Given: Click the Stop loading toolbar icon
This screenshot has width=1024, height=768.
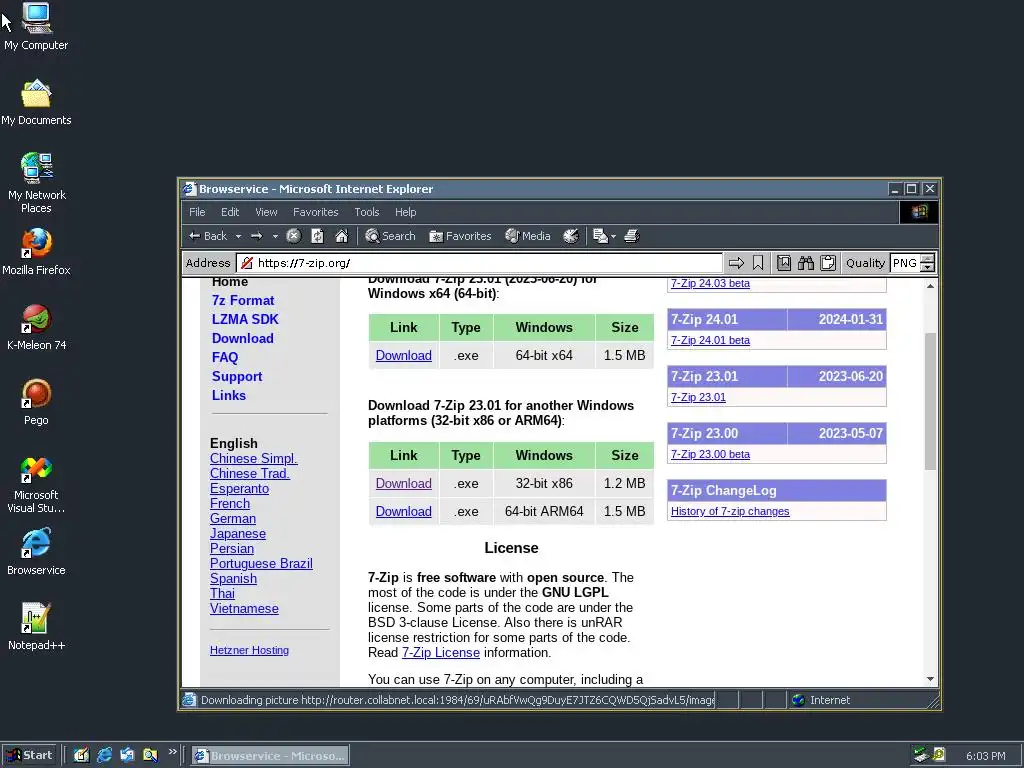Looking at the screenshot, I should click(294, 236).
